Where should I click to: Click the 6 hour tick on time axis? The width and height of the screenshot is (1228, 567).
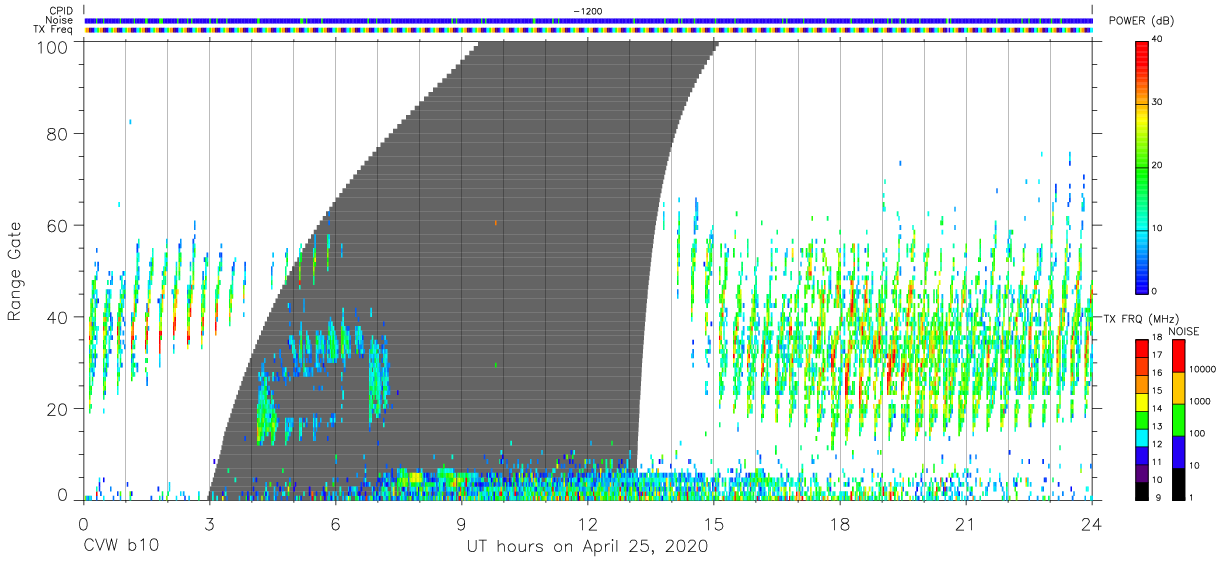click(335, 523)
